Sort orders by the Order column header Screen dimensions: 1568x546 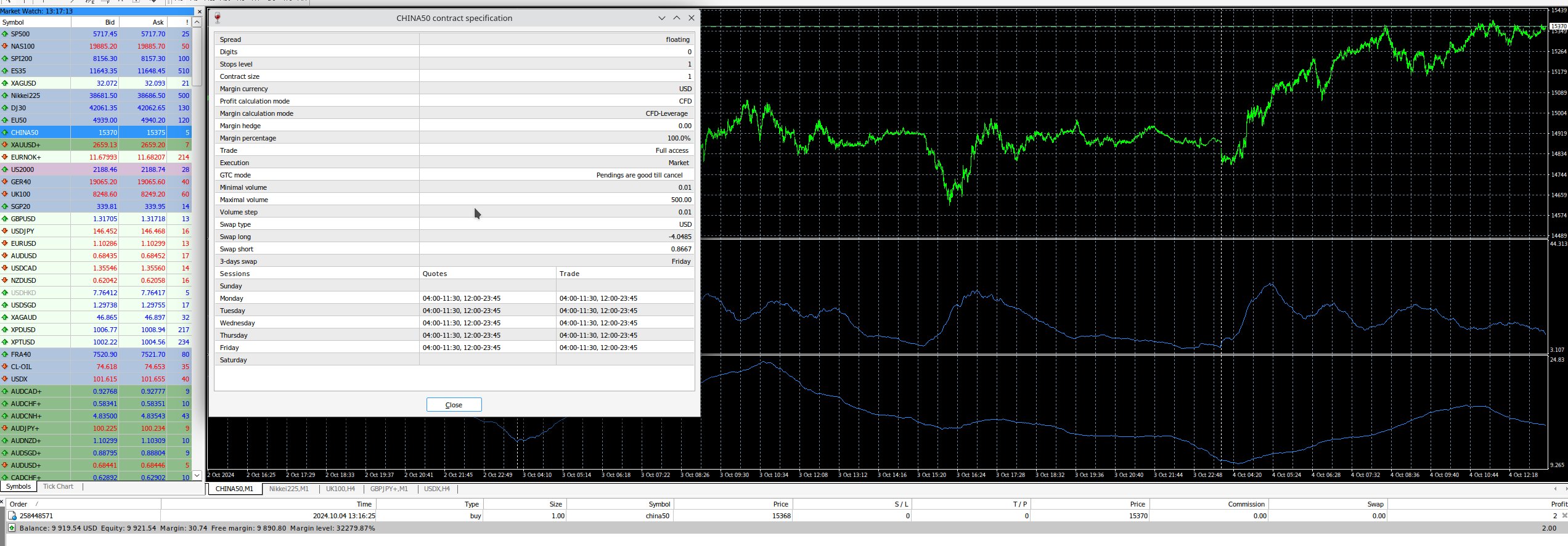coord(83,504)
